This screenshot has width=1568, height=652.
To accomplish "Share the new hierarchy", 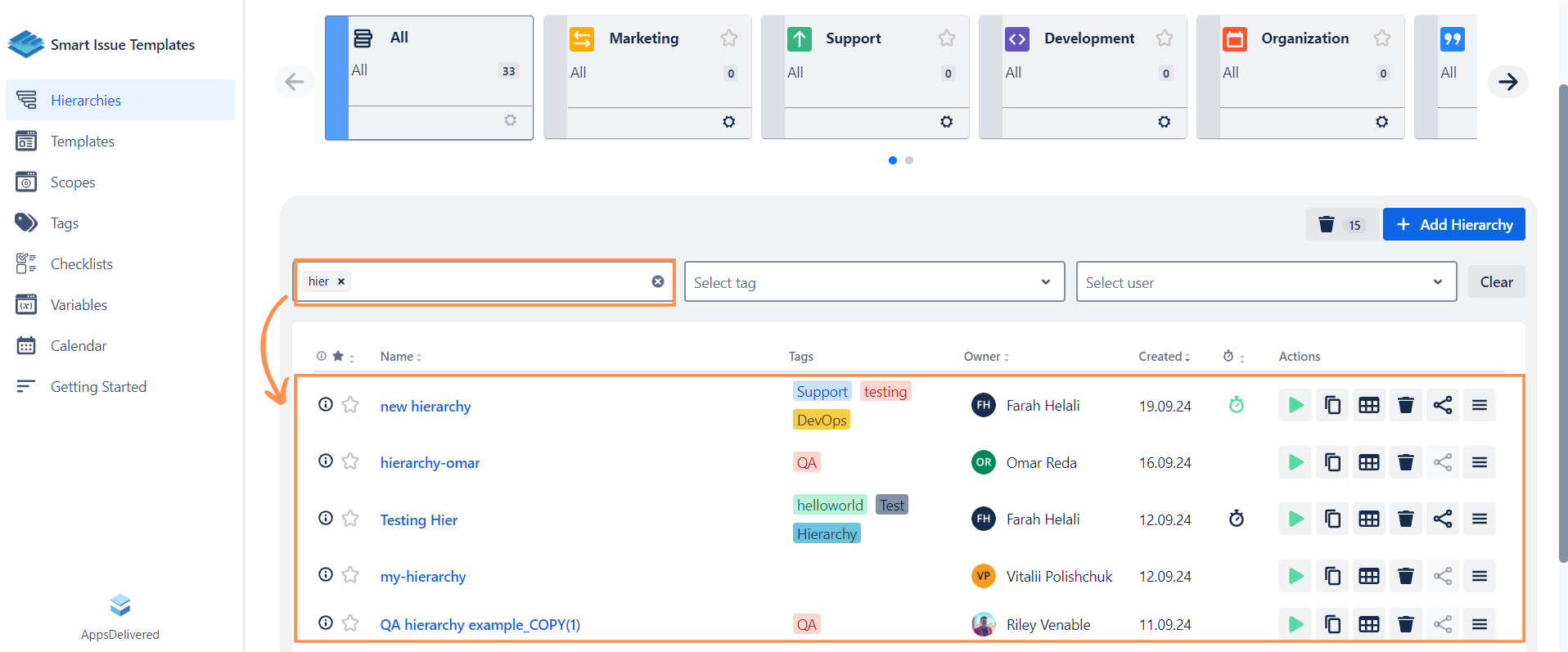I will pyautogui.click(x=1442, y=406).
